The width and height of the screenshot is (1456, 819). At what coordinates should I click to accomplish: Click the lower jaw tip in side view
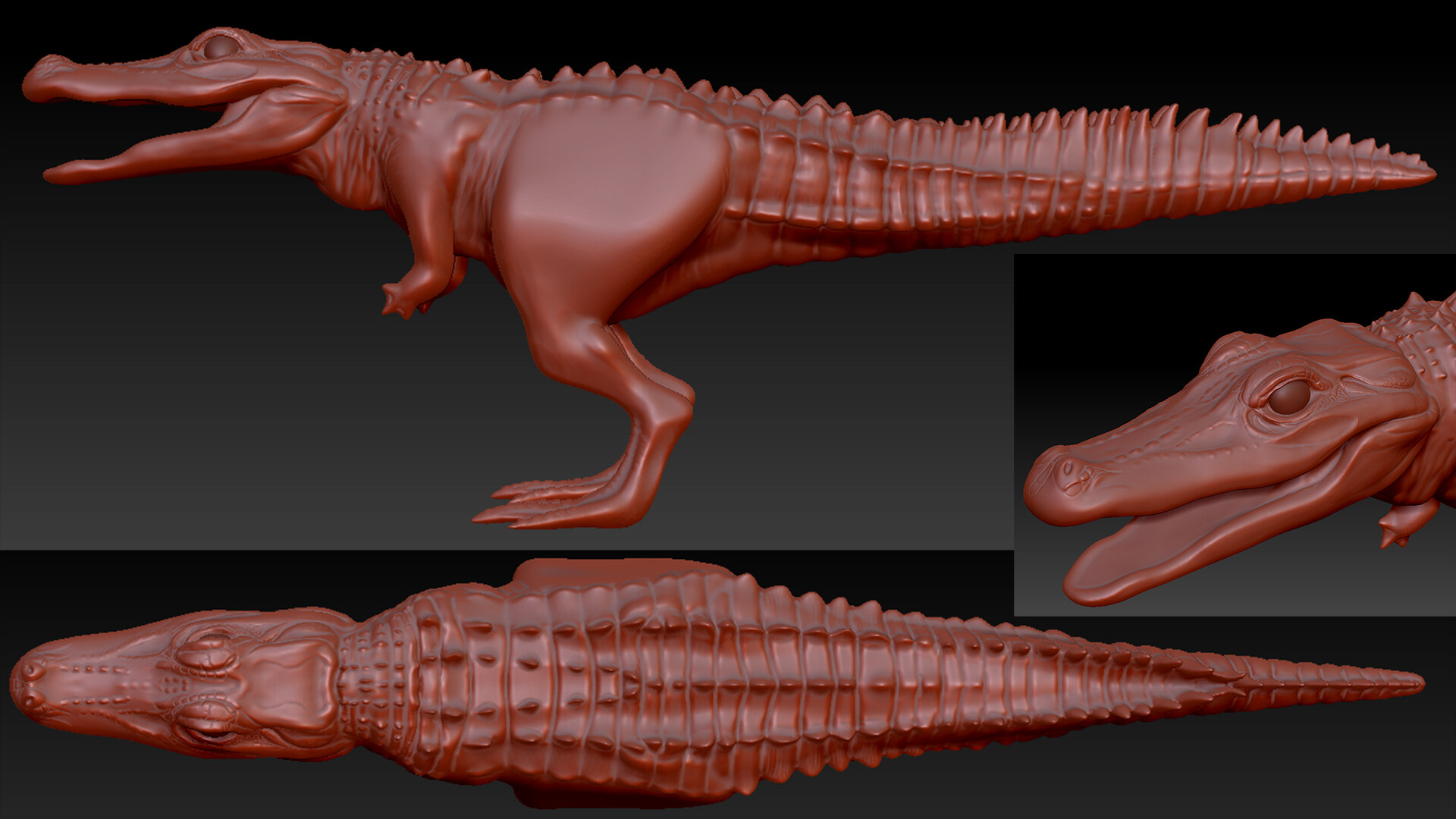(57, 174)
